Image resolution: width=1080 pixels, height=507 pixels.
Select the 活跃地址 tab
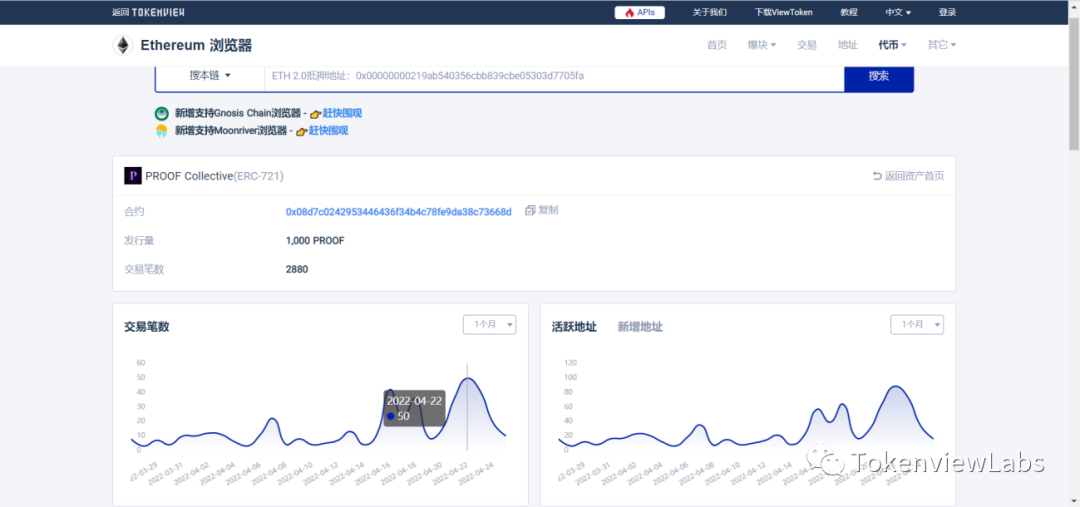[574, 327]
